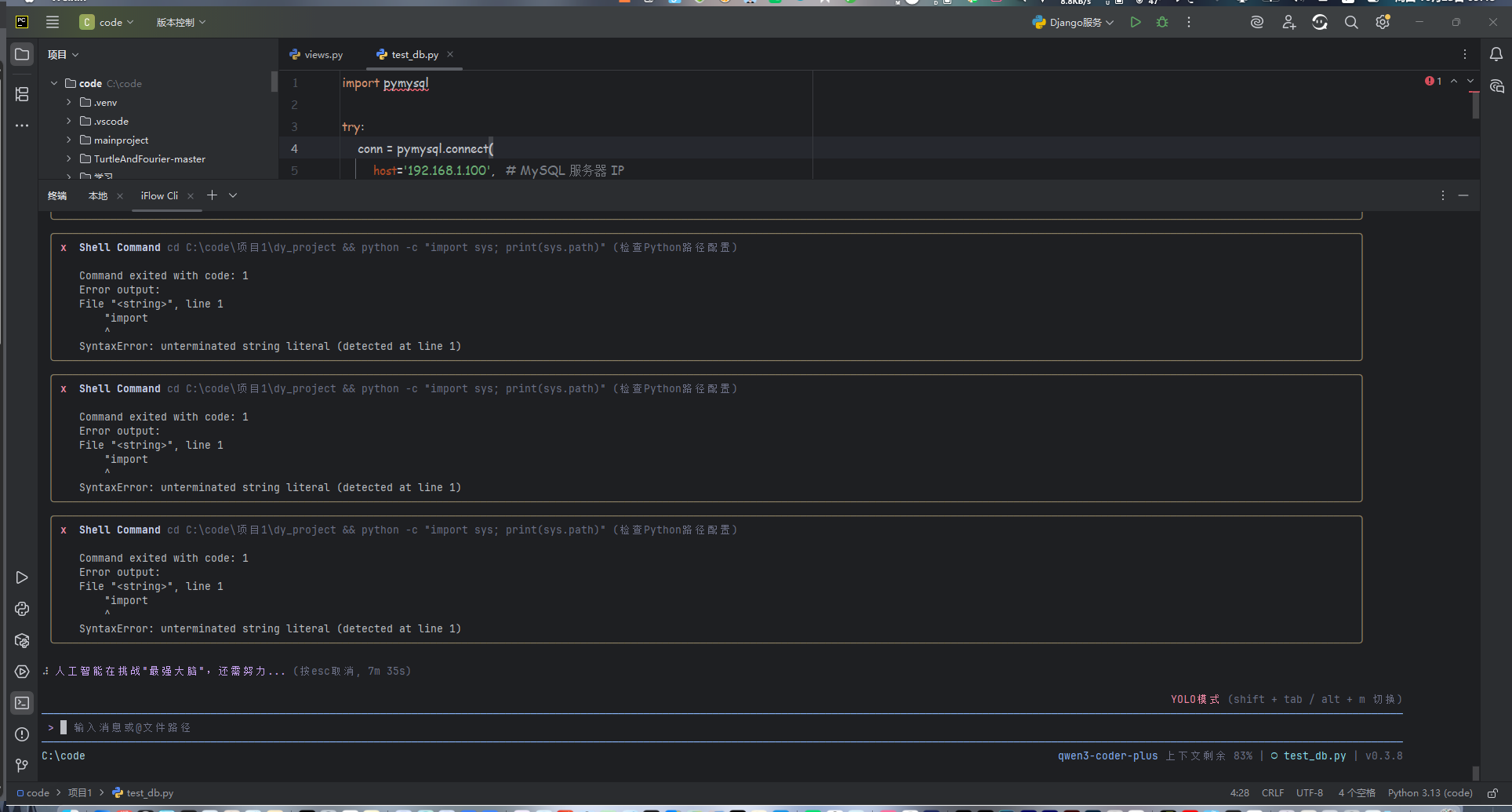This screenshot has width=1512, height=812.
Task: Open the Structure tool window
Action: pos(22,94)
